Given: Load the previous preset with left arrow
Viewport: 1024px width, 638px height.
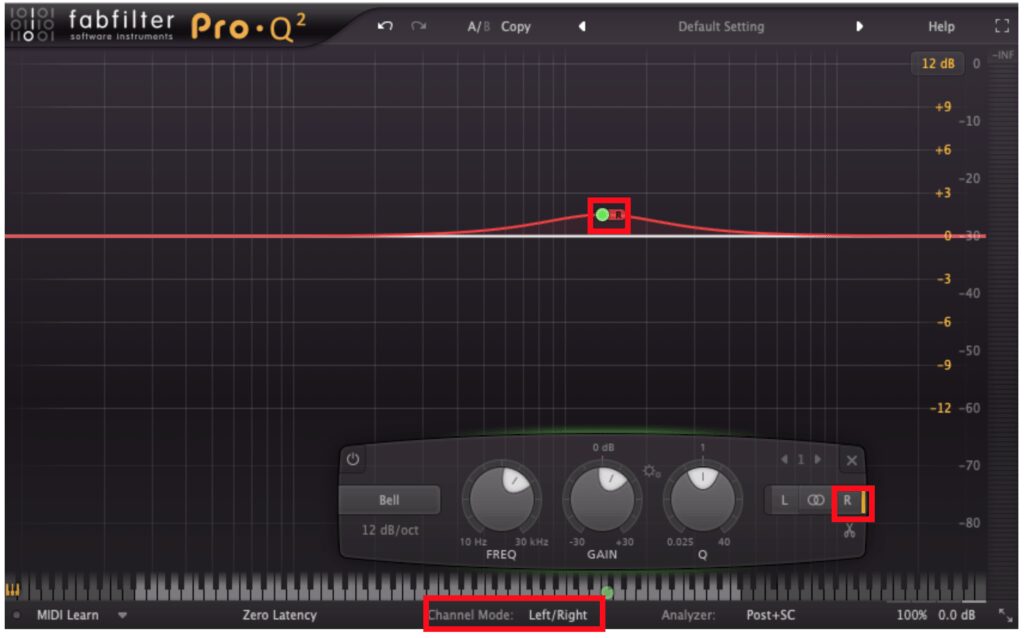Looking at the screenshot, I should (582, 26).
